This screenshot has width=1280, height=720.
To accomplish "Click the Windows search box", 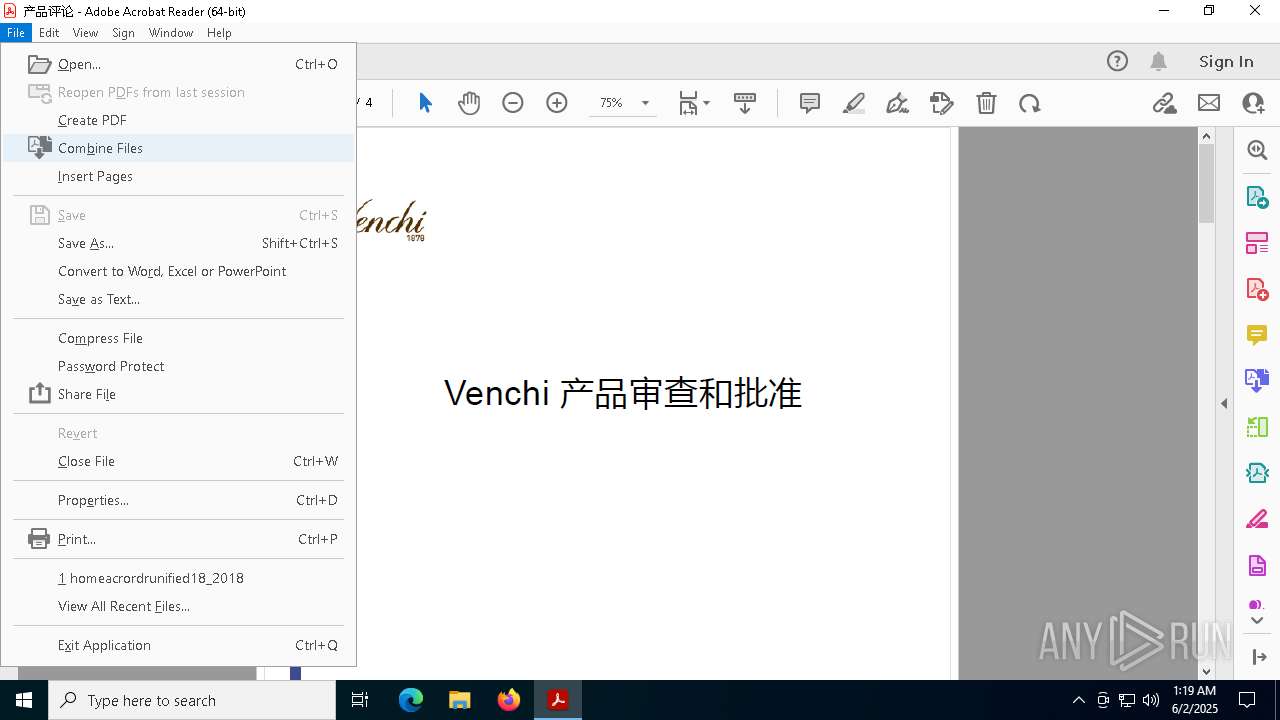I will [x=192, y=700].
